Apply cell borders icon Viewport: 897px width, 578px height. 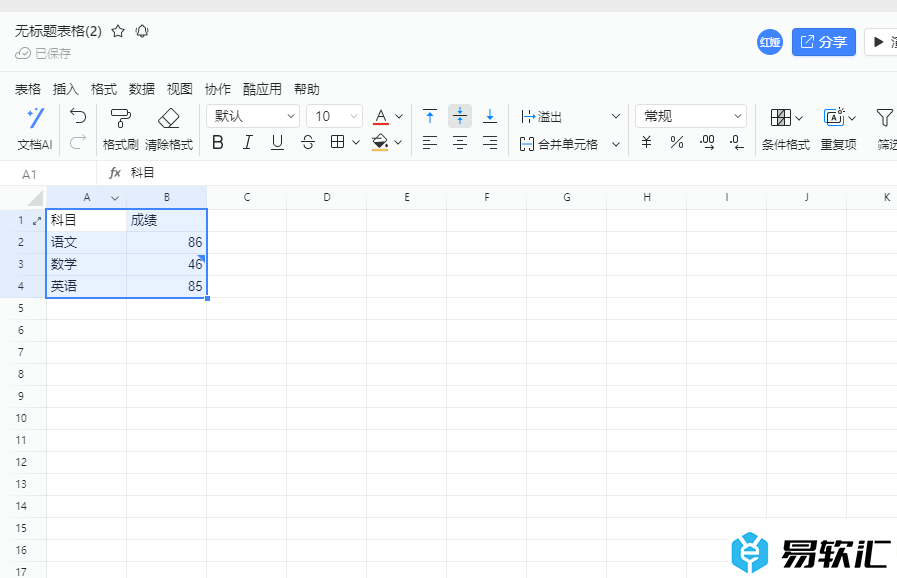(338, 142)
